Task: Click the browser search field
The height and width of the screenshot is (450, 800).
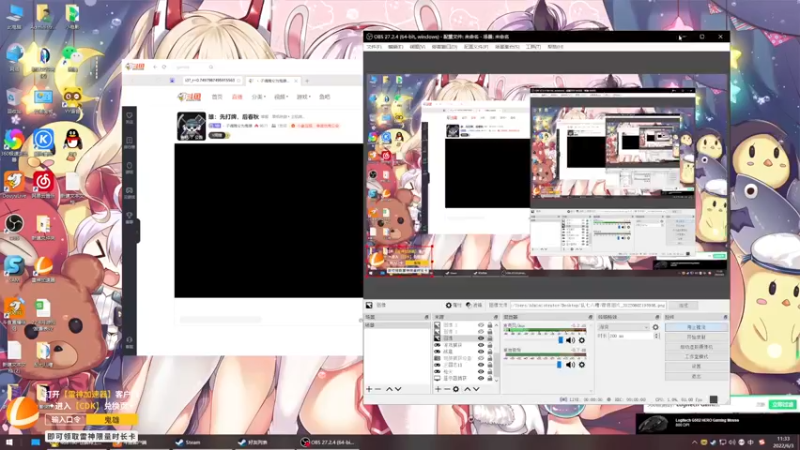Action: point(194,67)
